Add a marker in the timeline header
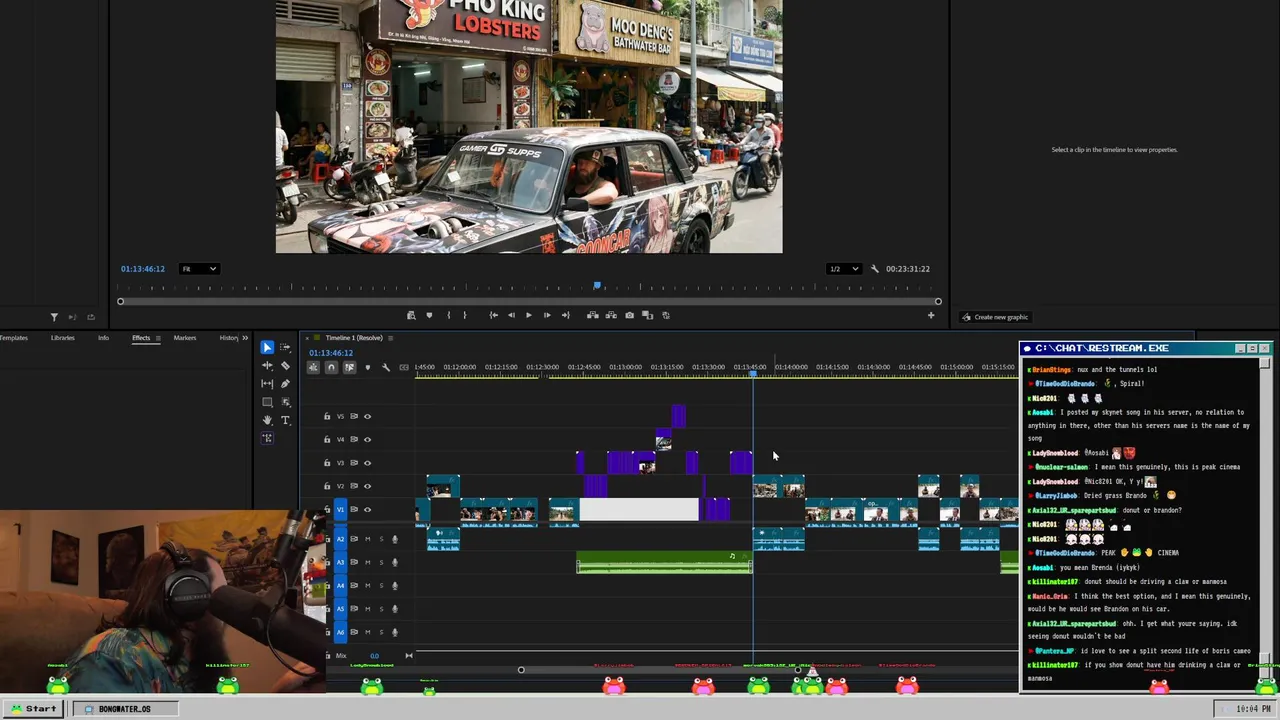Viewport: 1280px width, 720px height. point(367,367)
